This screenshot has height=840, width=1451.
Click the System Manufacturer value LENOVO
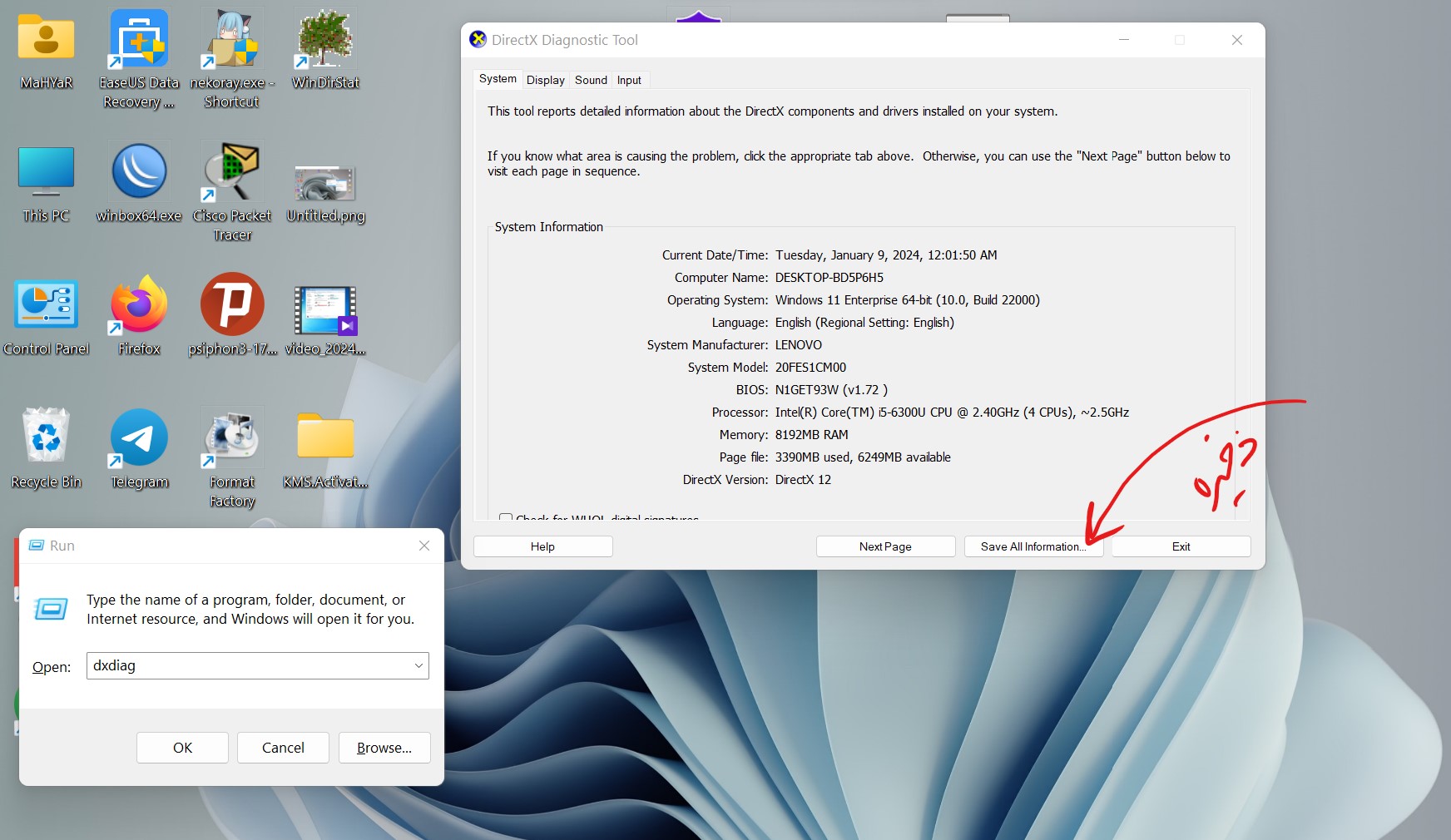point(799,345)
